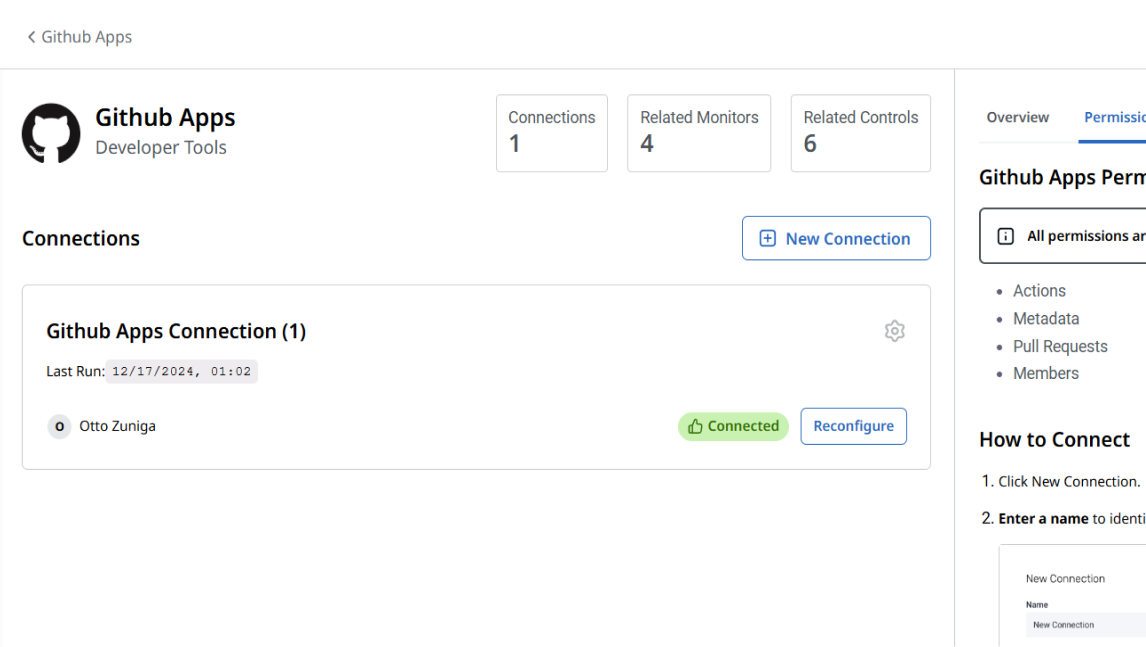Open the Related Monitors card
Image resolution: width=1146 pixels, height=647 pixels.
(x=699, y=133)
